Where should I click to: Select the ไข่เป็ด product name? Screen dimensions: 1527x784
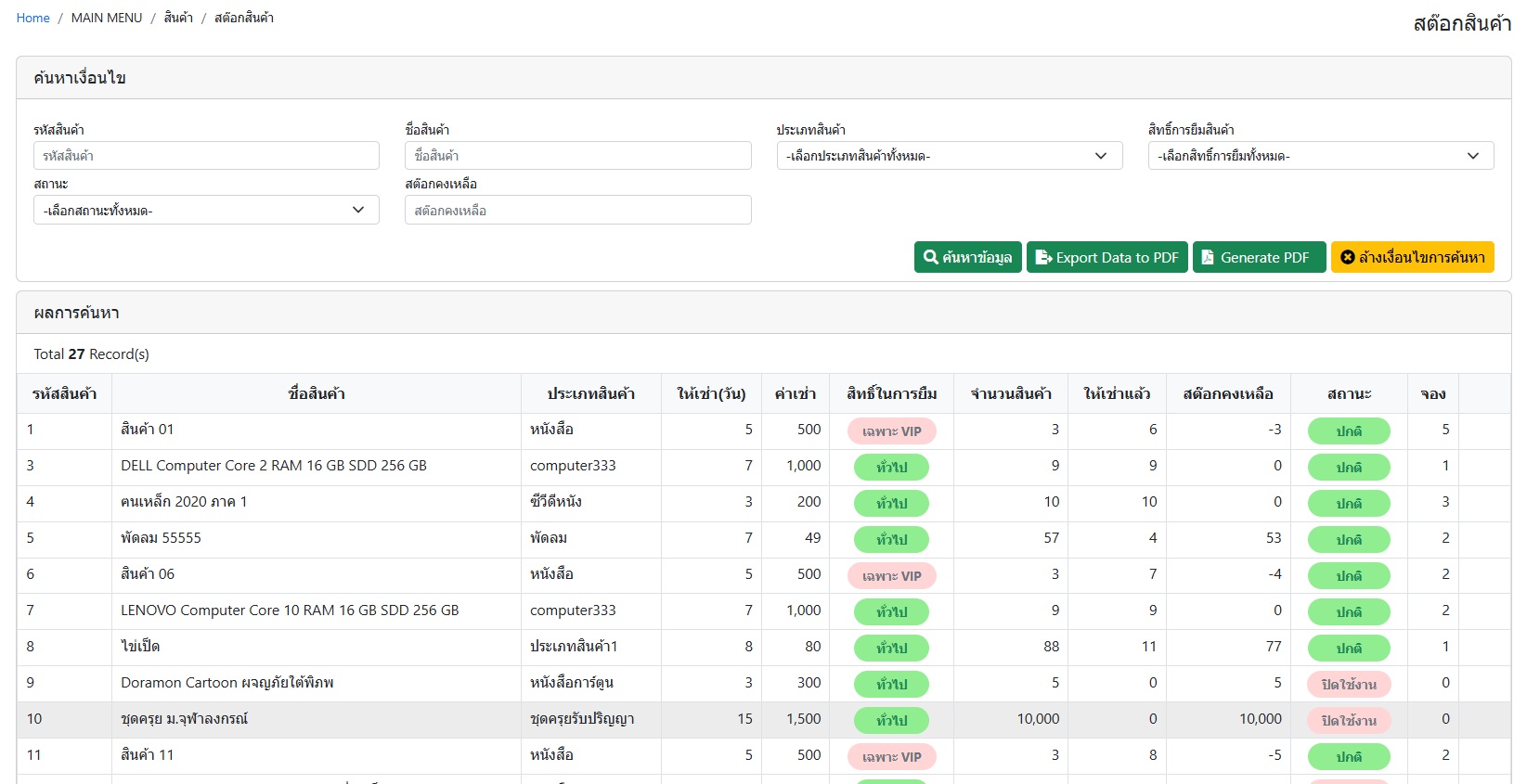coord(140,647)
